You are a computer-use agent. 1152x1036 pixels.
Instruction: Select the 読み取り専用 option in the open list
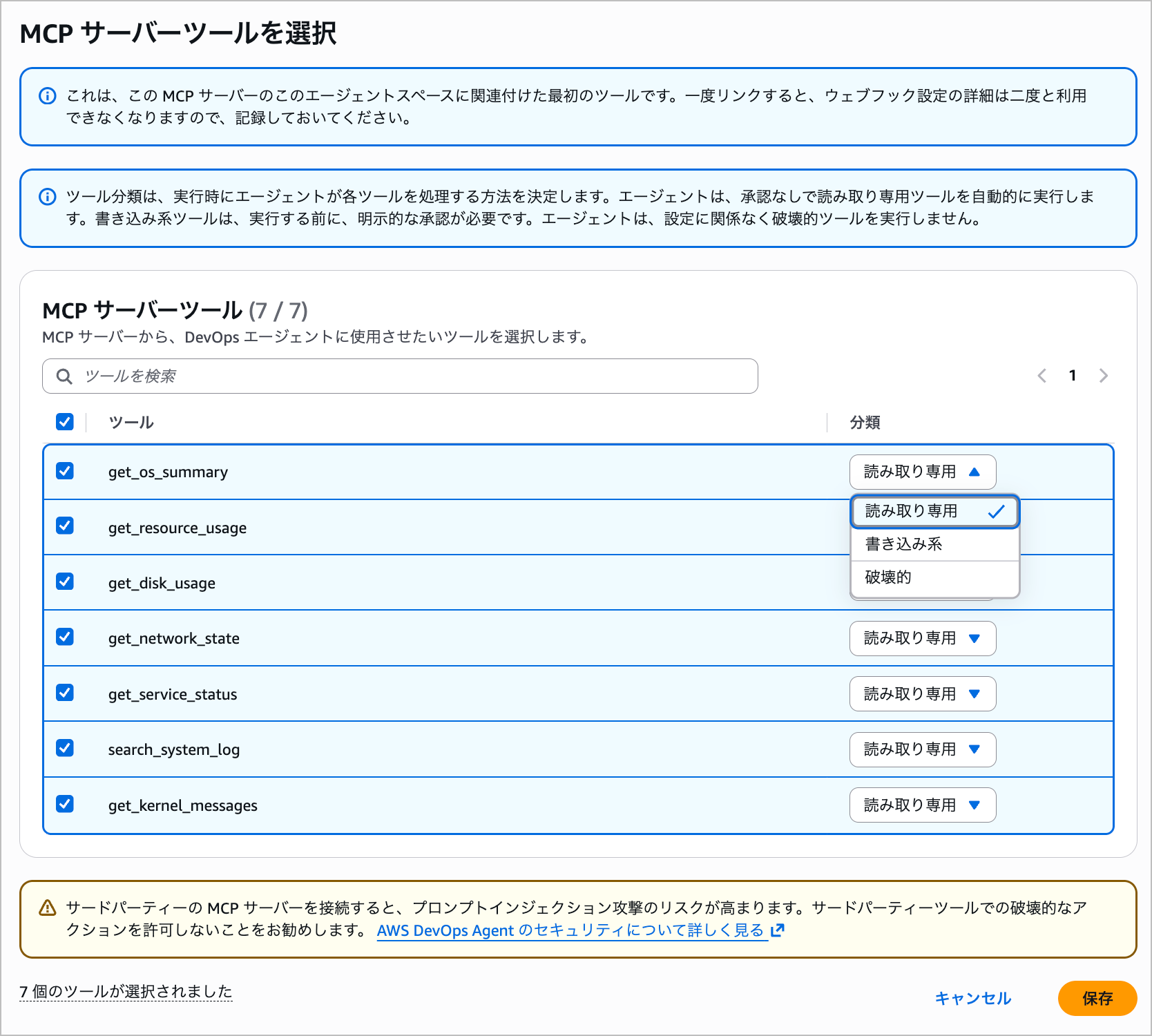(x=935, y=511)
